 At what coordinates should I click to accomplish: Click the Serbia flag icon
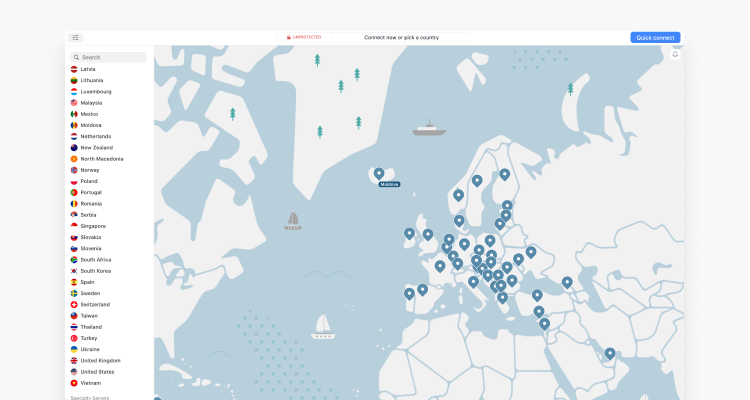pyautogui.click(x=74, y=215)
